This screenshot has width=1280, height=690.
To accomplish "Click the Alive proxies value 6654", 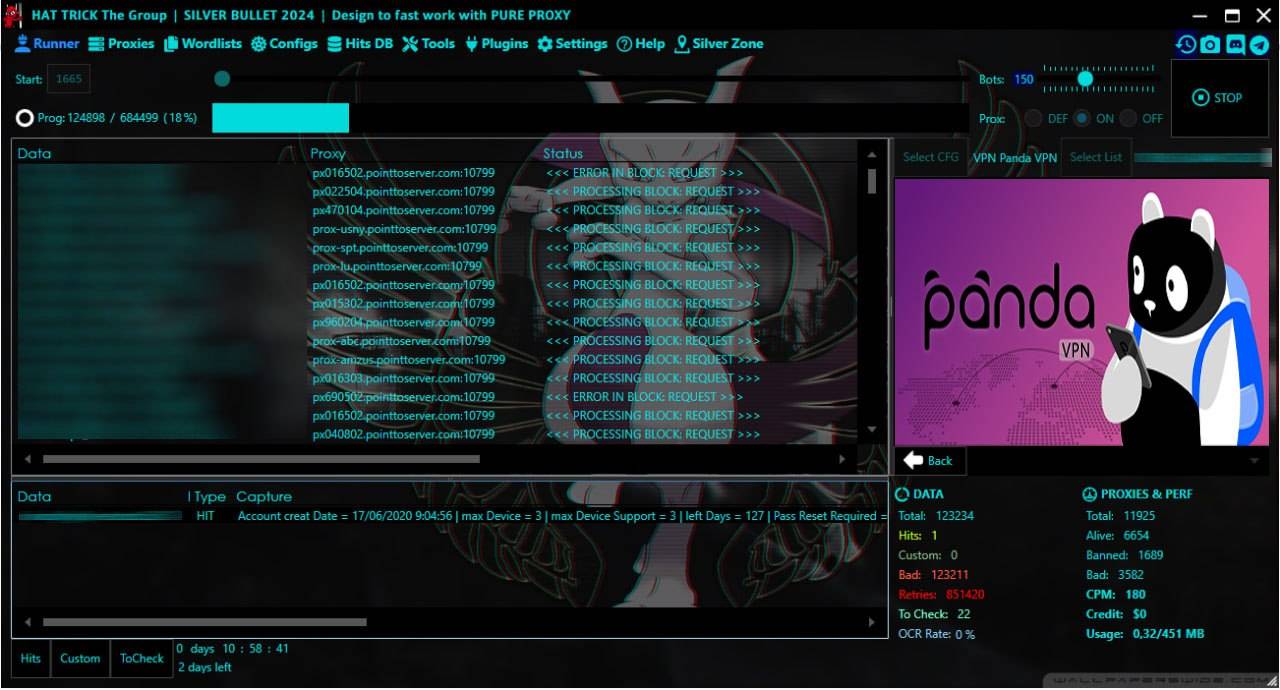I will (1136, 535).
